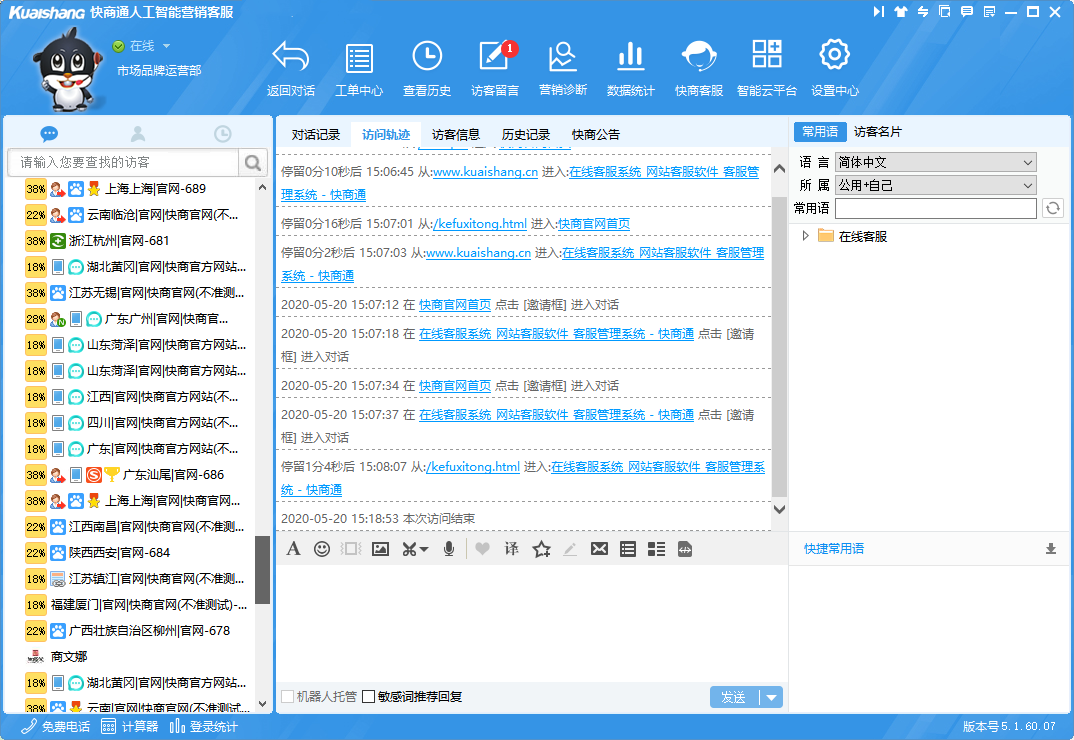
Task: Toggle the 机器人托管 checkbox
Action: [x=288, y=697]
